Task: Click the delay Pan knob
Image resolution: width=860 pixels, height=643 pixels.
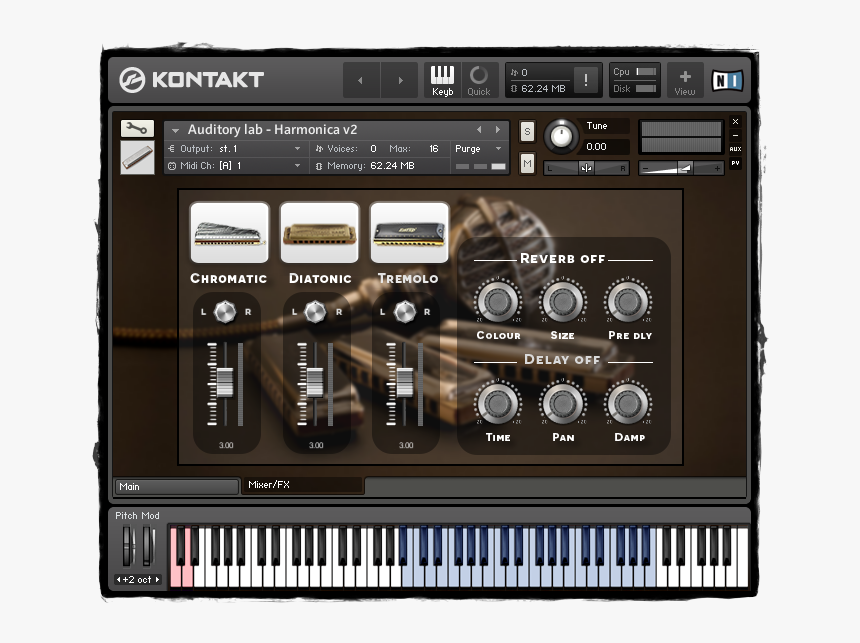Action: 562,403
